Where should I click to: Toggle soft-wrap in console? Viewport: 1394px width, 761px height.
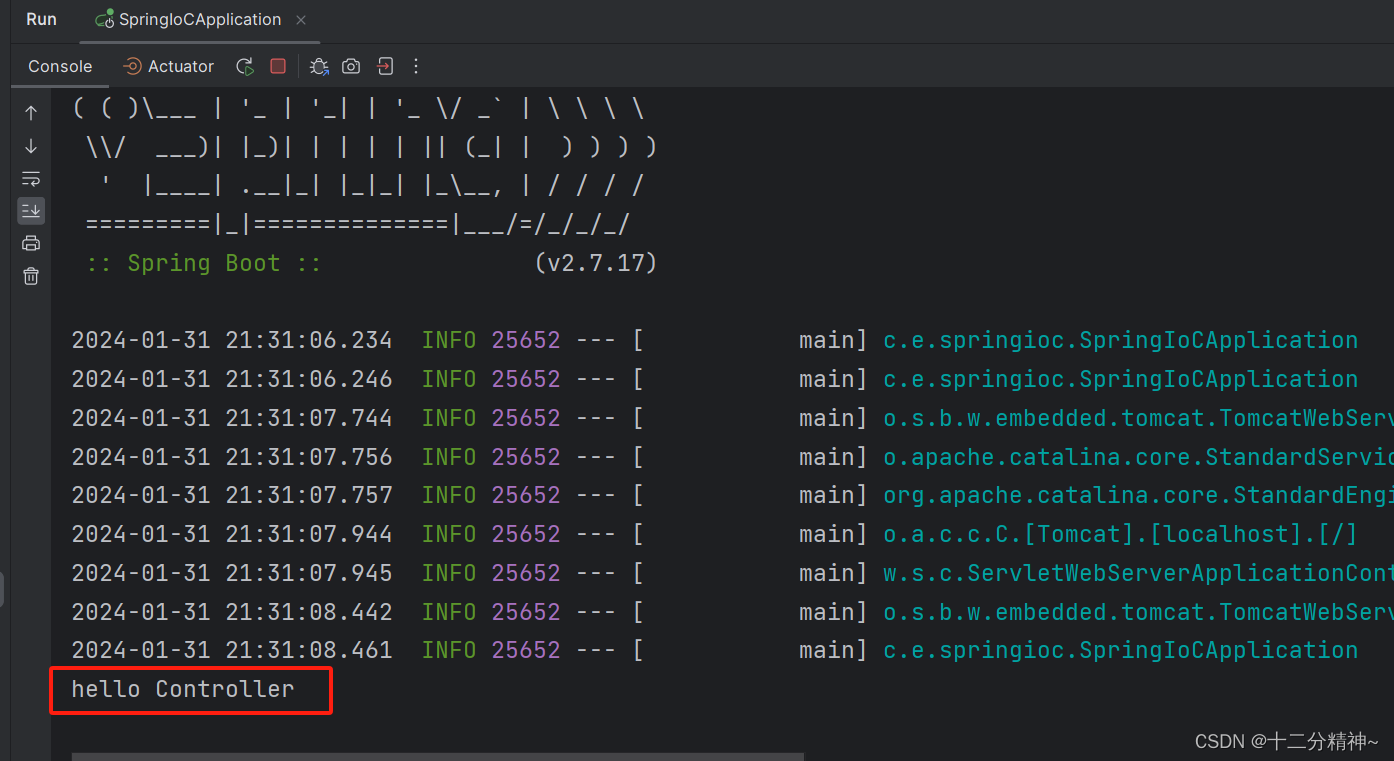(x=31, y=179)
